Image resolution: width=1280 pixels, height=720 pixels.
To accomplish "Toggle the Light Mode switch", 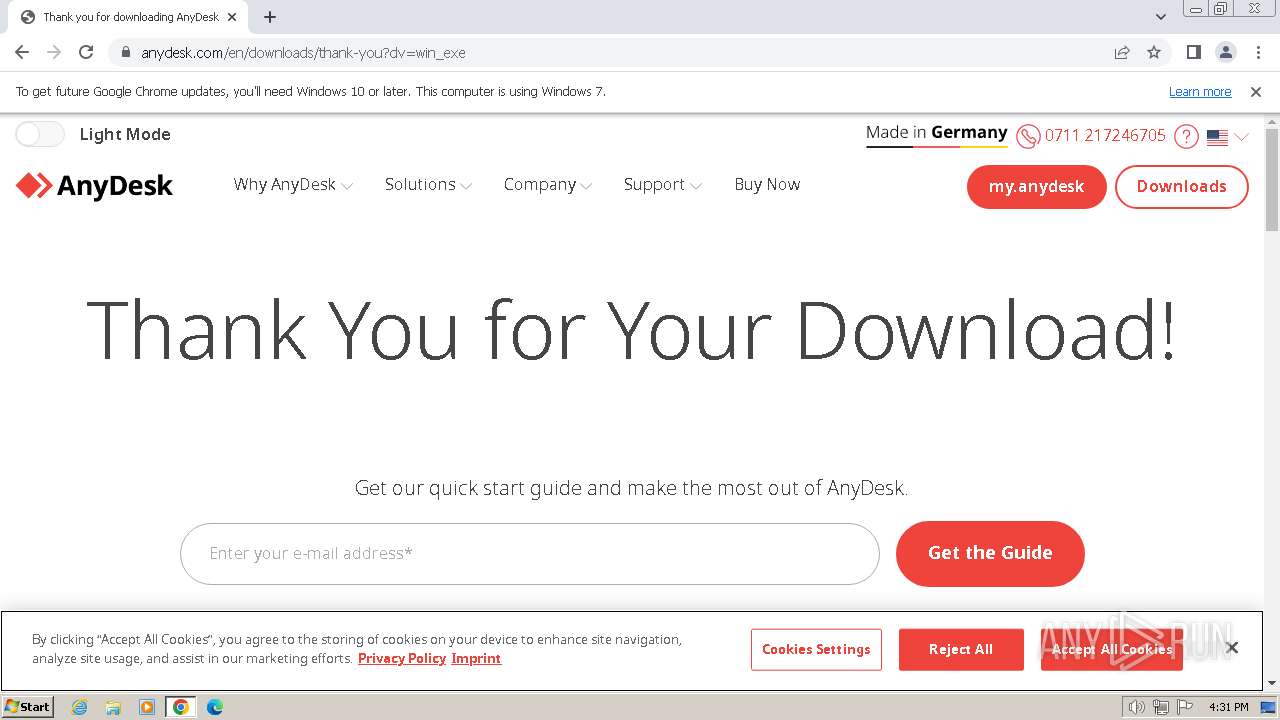I will [40, 134].
